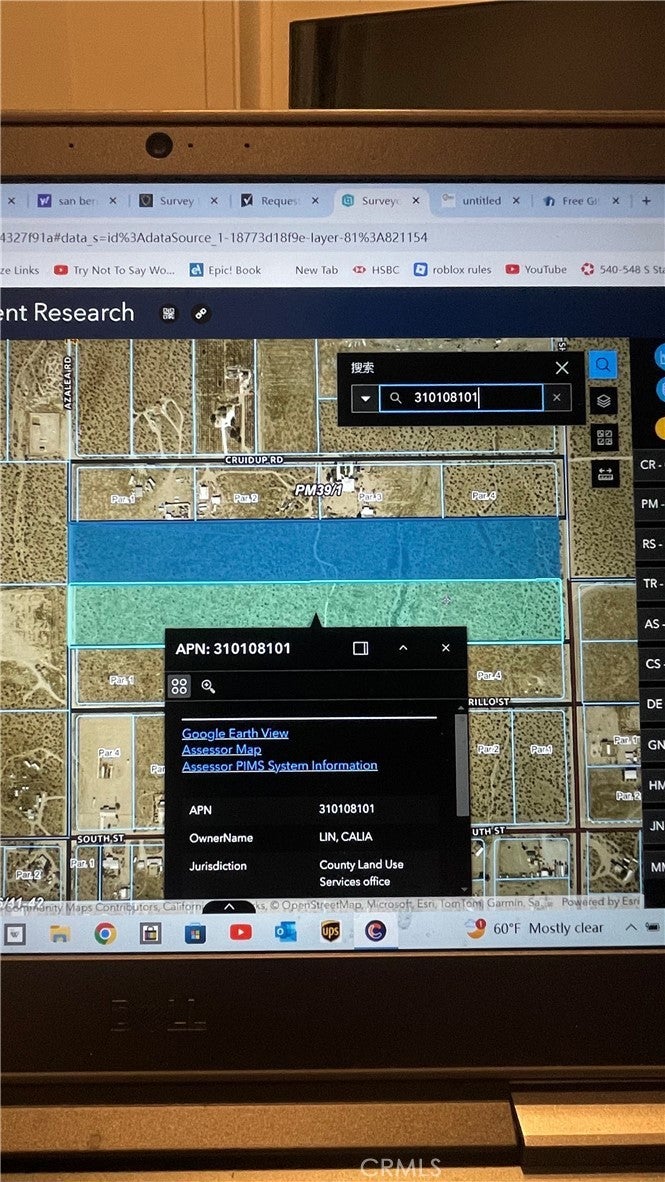Click the blue search magnifier map tool
Viewport: 665px width, 1182px height.
coord(602,365)
